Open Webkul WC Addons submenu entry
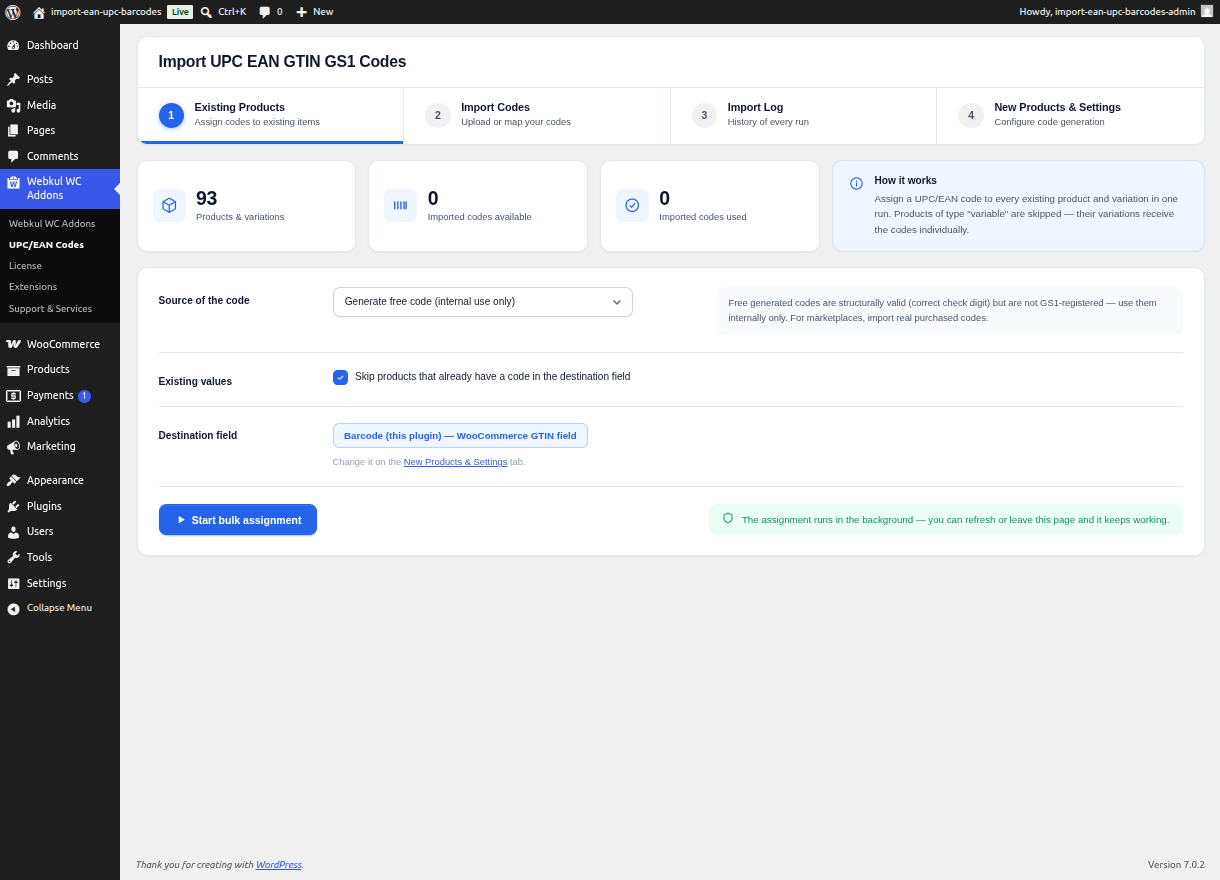The height and width of the screenshot is (880, 1220). pyautogui.click(x=52, y=223)
